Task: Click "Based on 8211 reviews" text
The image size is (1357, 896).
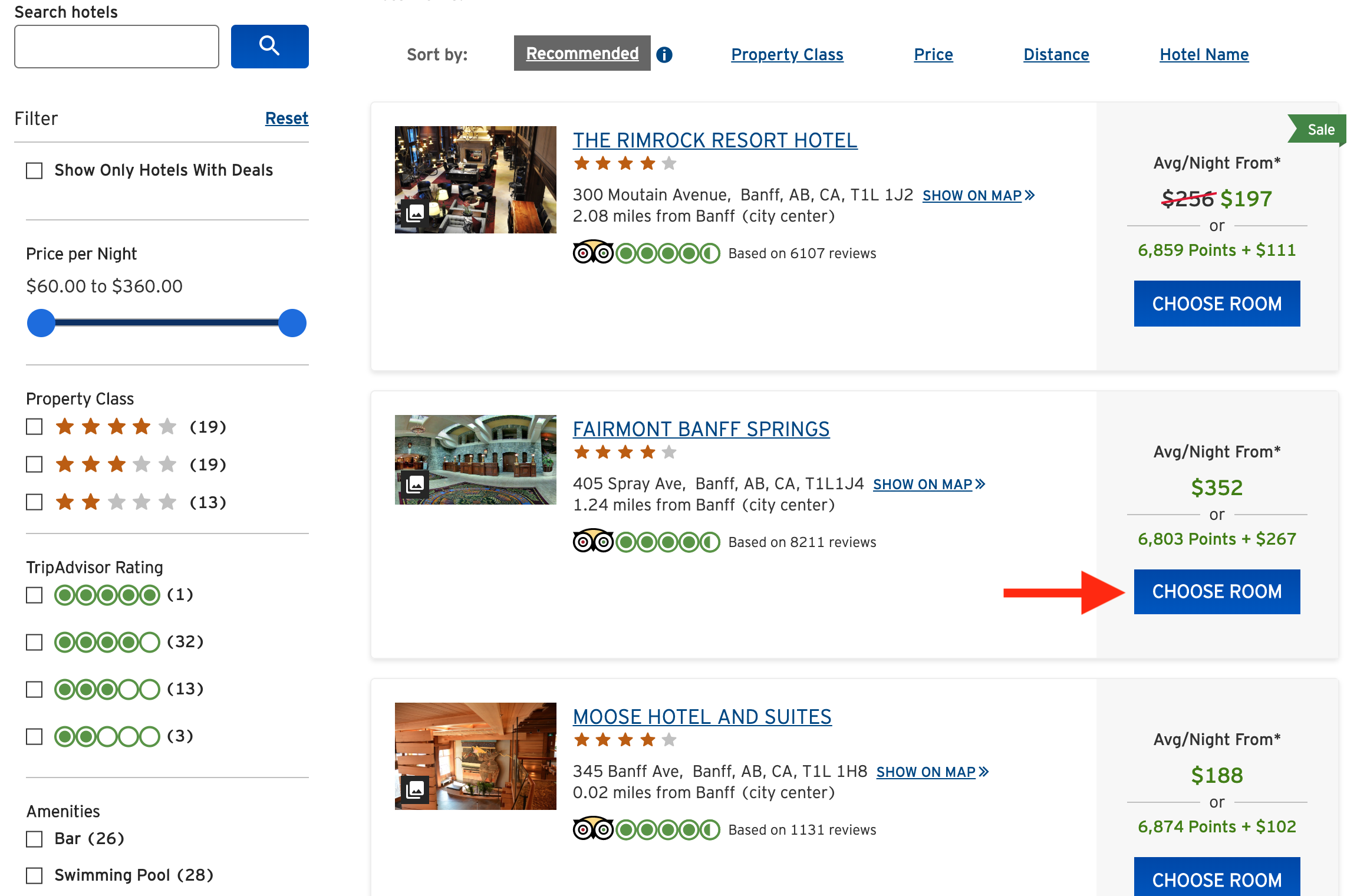Action: tap(802, 542)
